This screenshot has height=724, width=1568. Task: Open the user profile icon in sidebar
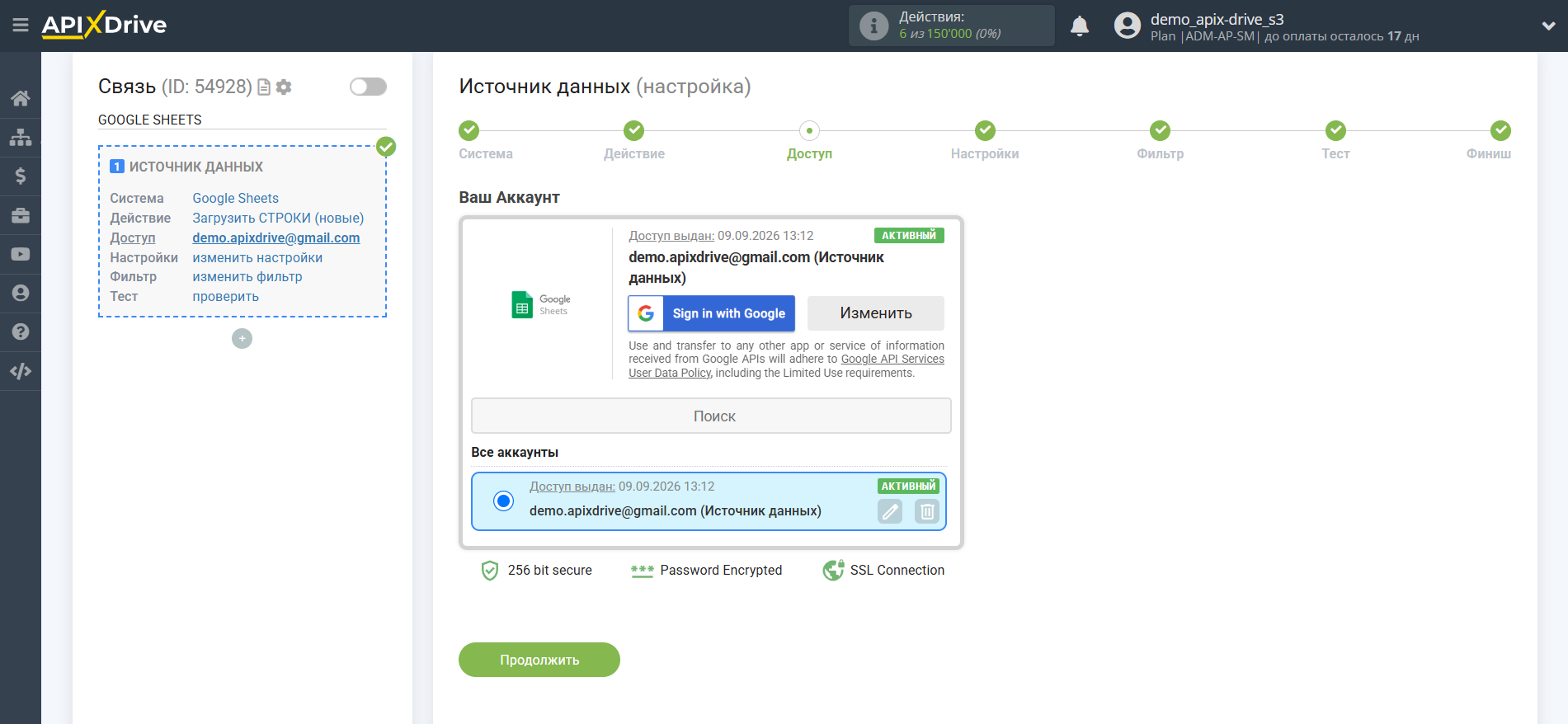21,293
